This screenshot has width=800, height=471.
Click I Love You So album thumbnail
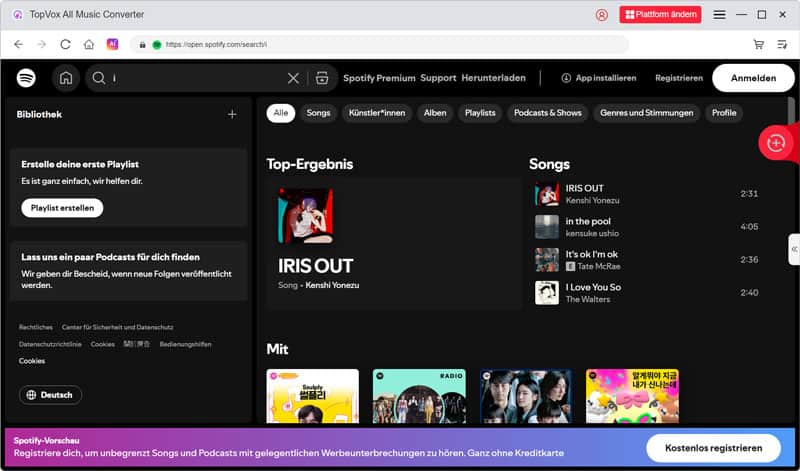pyautogui.click(x=547, y=293)
